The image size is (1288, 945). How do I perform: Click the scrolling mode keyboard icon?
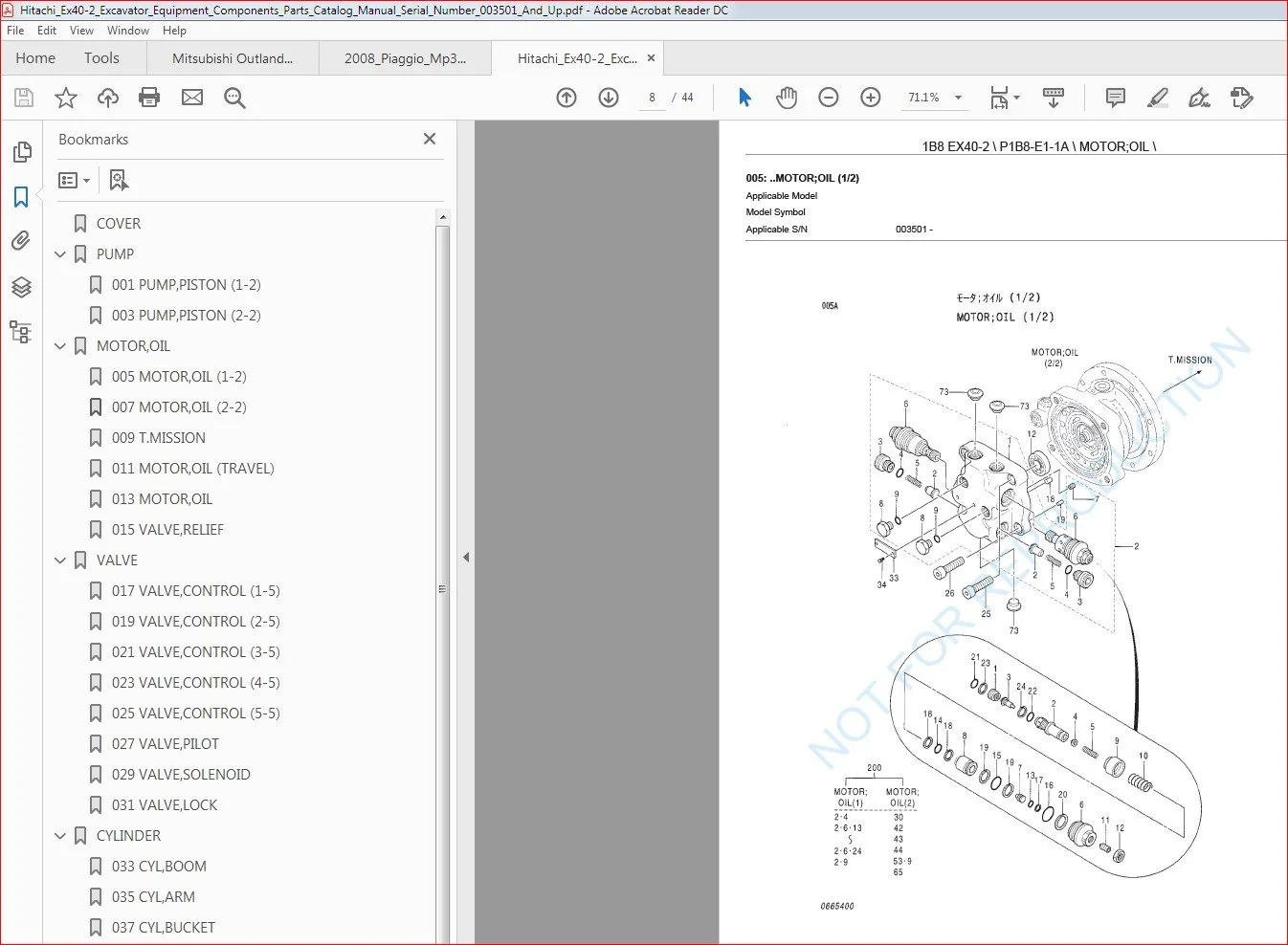pos(1054,98)
